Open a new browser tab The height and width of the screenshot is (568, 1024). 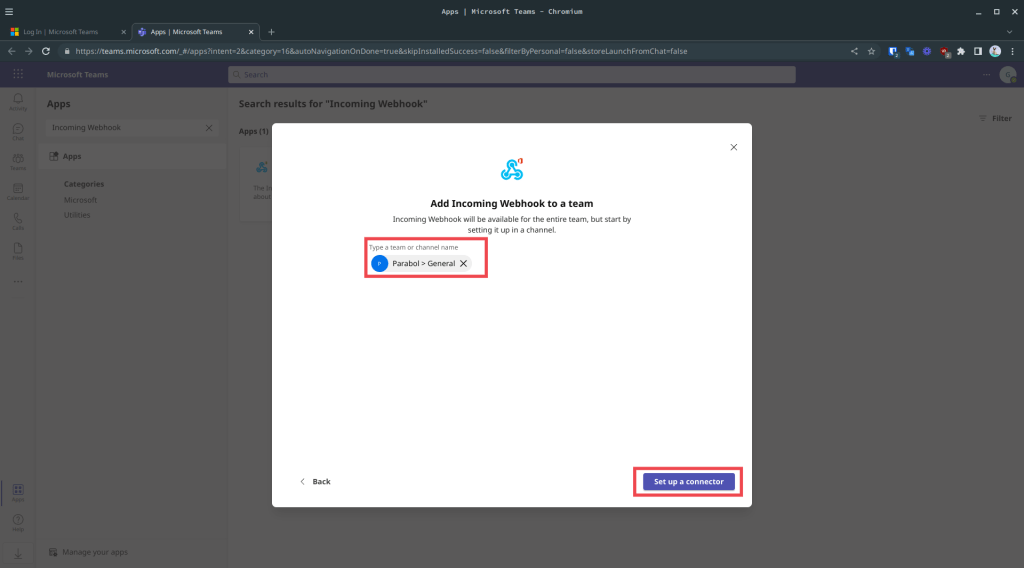pyautogui.click(x=271, y=32)
